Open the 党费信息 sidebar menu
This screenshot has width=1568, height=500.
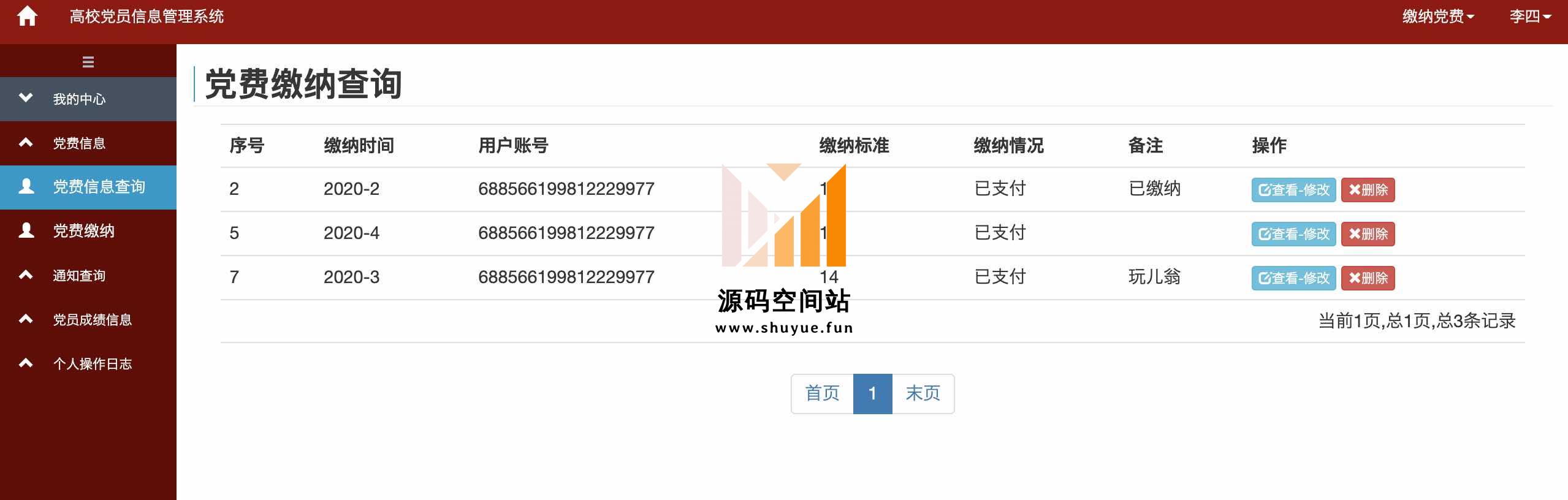[x=88, y=143]
